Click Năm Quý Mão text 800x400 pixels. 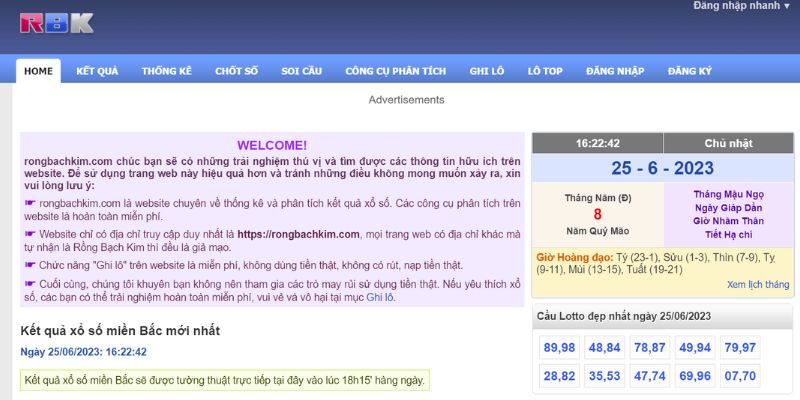point(597,231)
